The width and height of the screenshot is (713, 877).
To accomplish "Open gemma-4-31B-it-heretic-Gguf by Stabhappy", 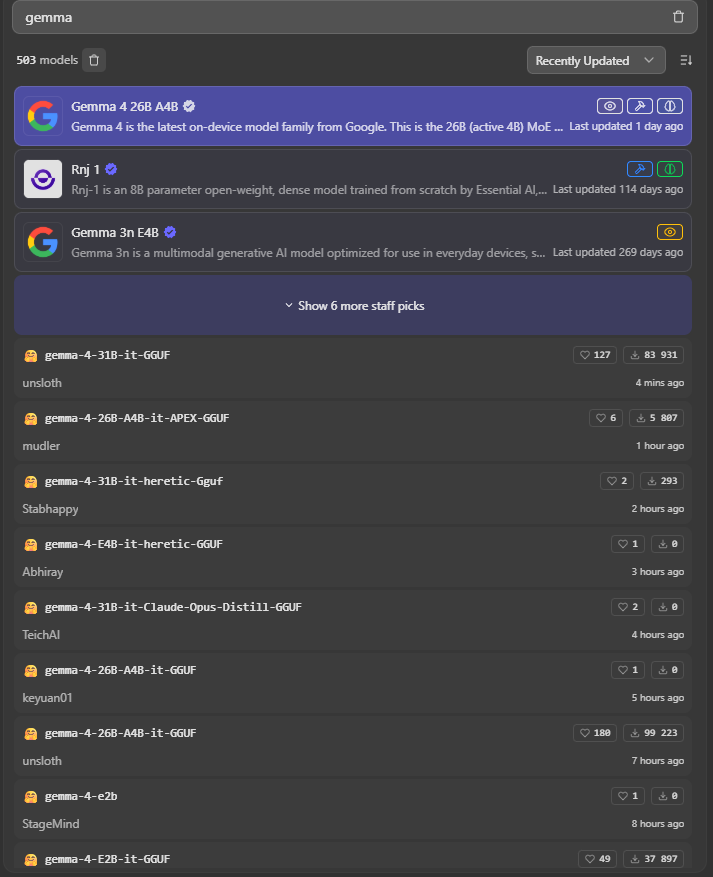I will (x=353, y=494).
